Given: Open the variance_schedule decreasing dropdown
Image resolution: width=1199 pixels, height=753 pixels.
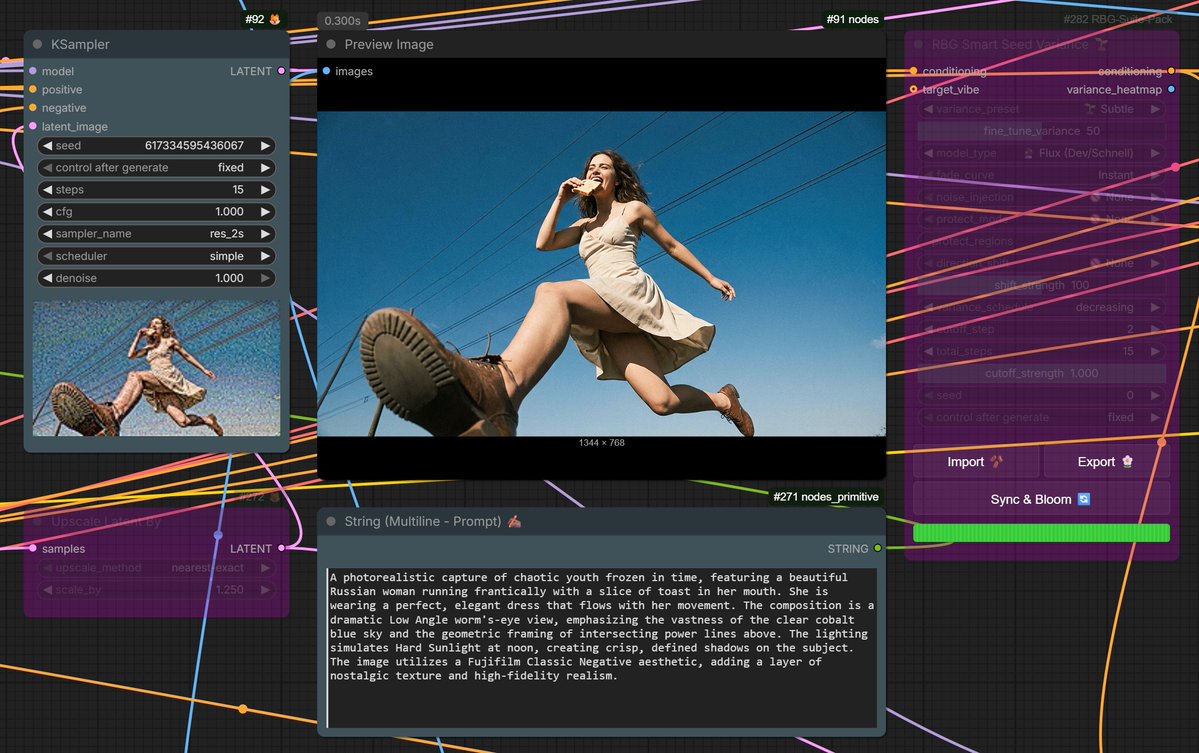Looking at the screenshot, I should coord(1041,307).
